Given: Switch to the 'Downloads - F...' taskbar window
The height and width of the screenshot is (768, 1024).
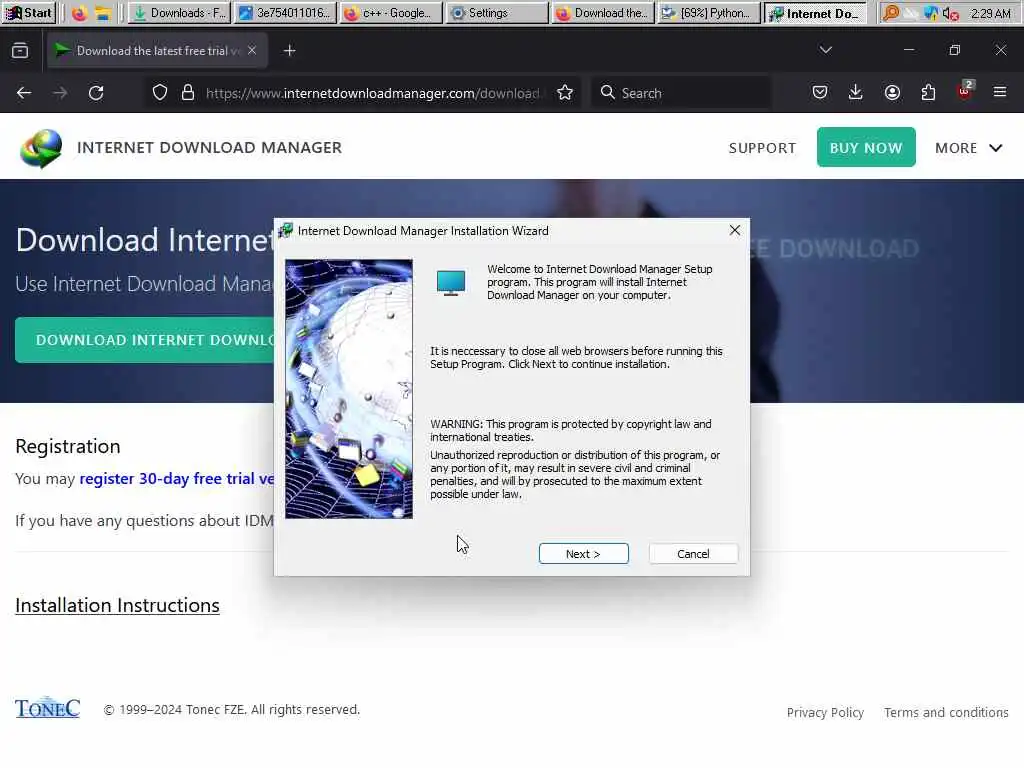Looking at the screenshot, I should [x=179, y=13].
